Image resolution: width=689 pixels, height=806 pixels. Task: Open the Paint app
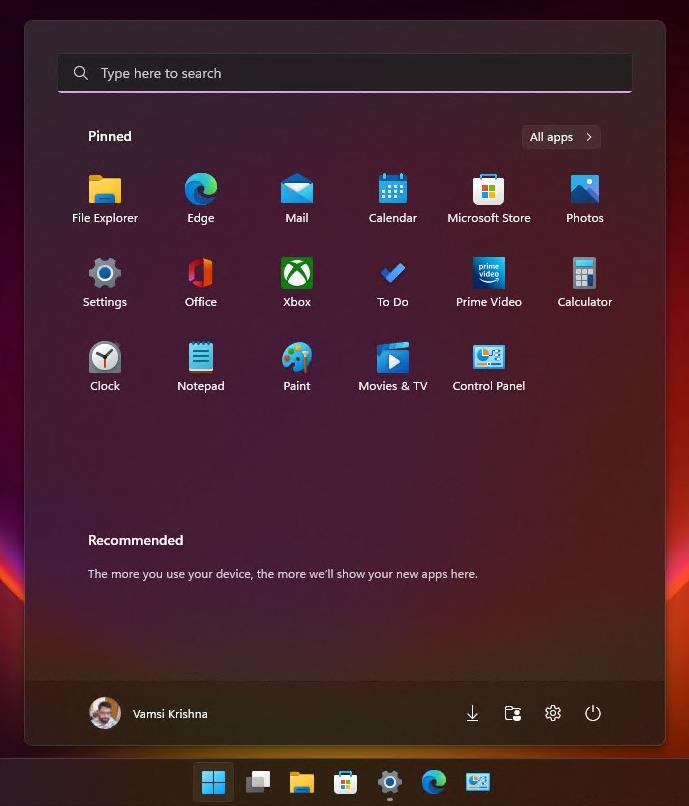tap(297, 367)
